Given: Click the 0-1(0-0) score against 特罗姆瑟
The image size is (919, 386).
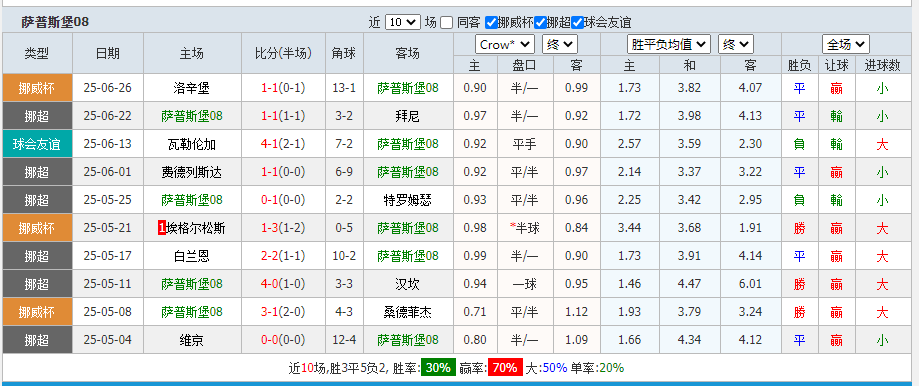Looking at the screenshot, I should (283, 200).
